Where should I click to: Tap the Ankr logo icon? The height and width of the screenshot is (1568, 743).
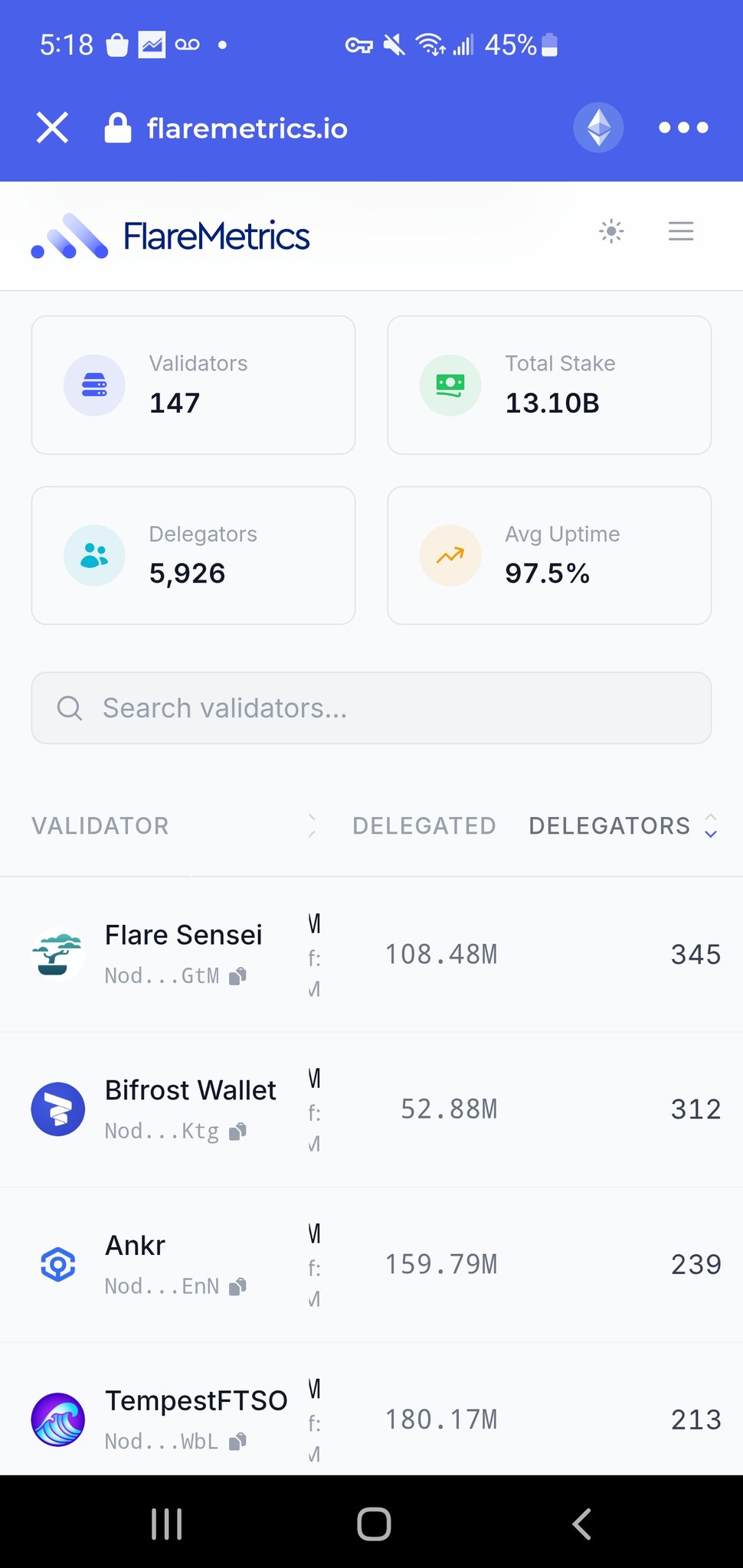coord(58,1265)
